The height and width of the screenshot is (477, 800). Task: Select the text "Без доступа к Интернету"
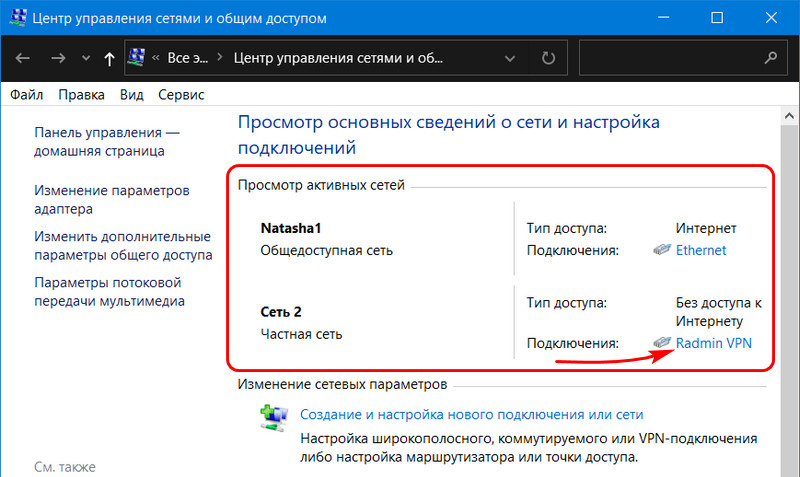pos(718,312)
